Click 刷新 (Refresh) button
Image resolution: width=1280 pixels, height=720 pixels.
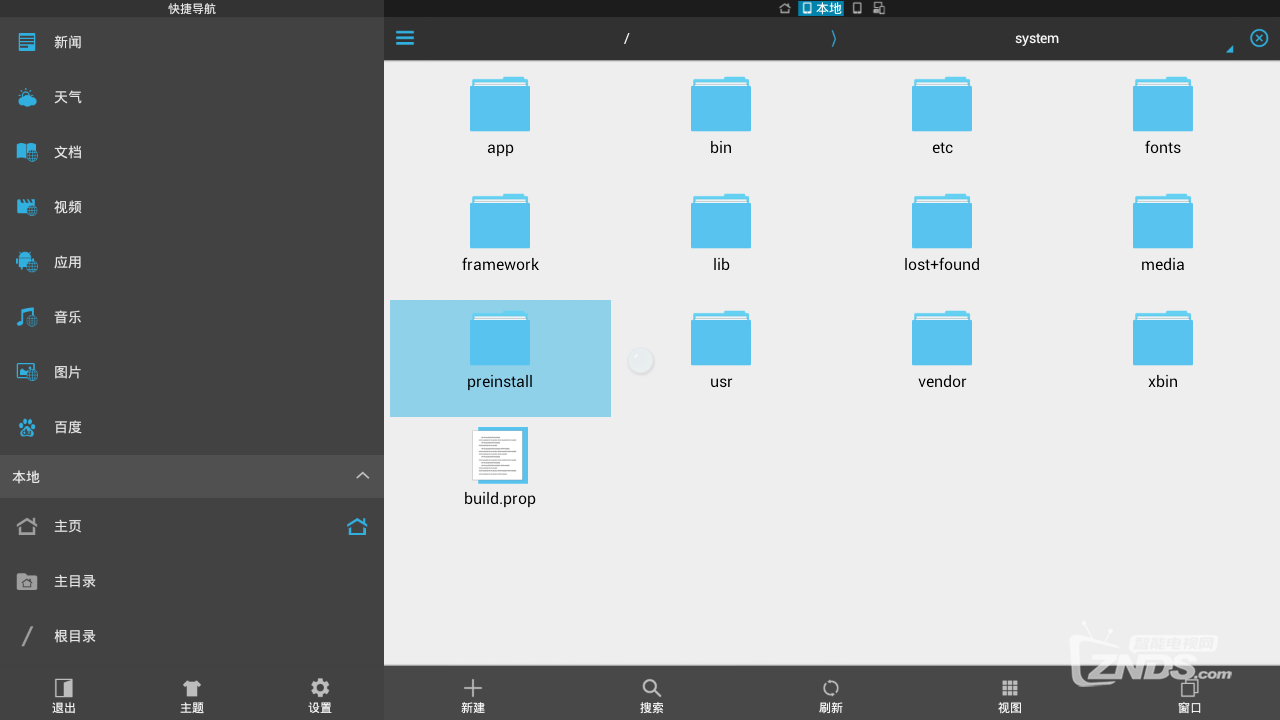(x=831, y=695)
